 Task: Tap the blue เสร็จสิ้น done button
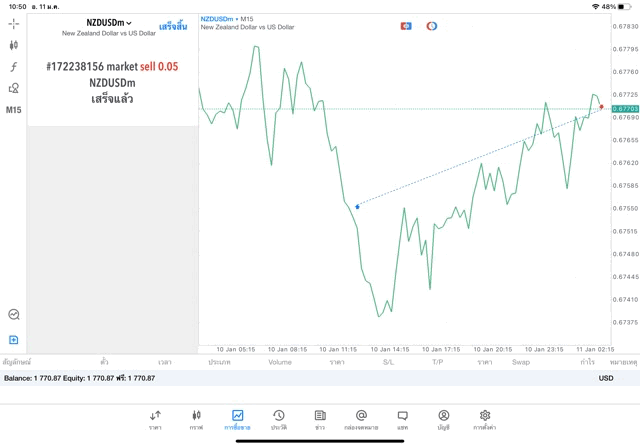click(x=172, y=26)
